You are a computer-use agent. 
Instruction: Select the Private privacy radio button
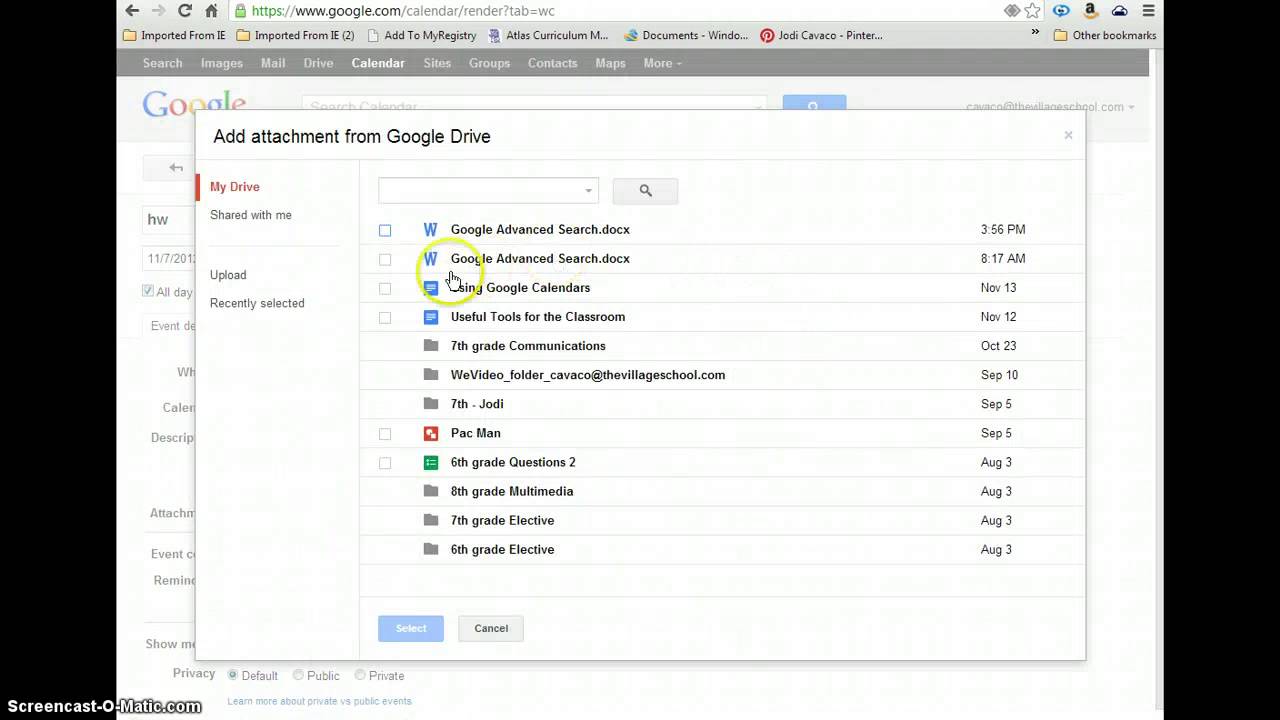click(360, 675)
